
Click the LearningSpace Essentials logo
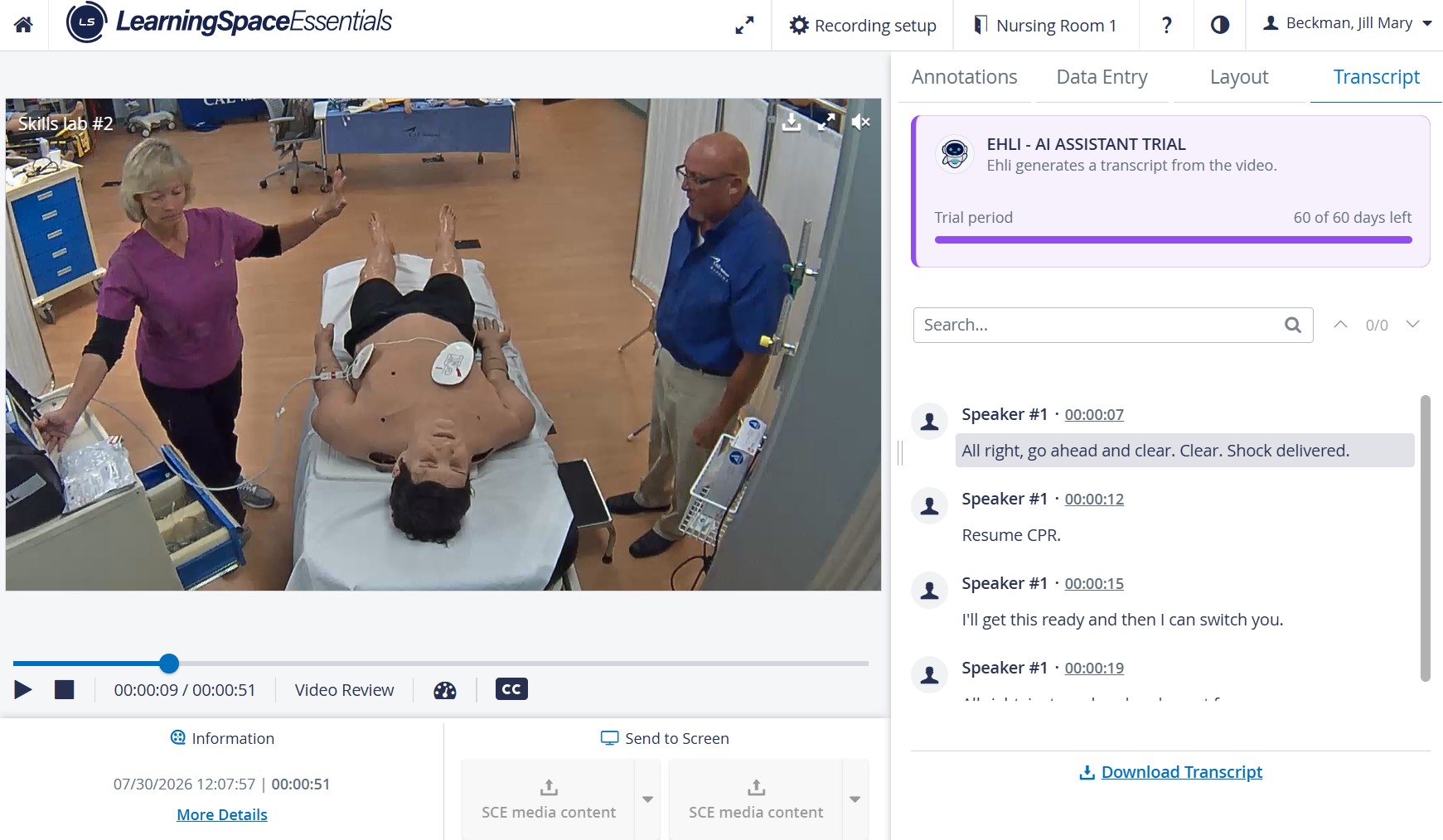[x=229, y=22]
